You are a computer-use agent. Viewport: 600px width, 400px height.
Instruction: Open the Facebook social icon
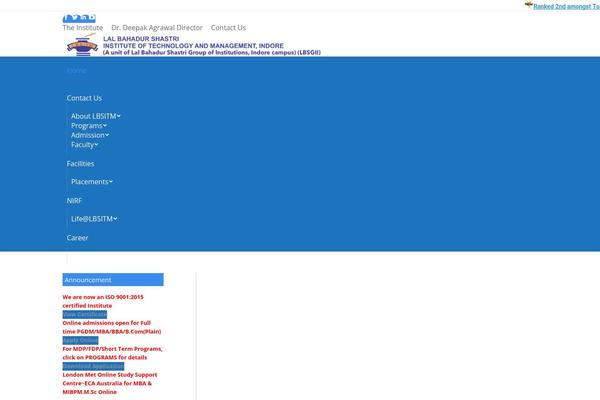click(67, 18)
